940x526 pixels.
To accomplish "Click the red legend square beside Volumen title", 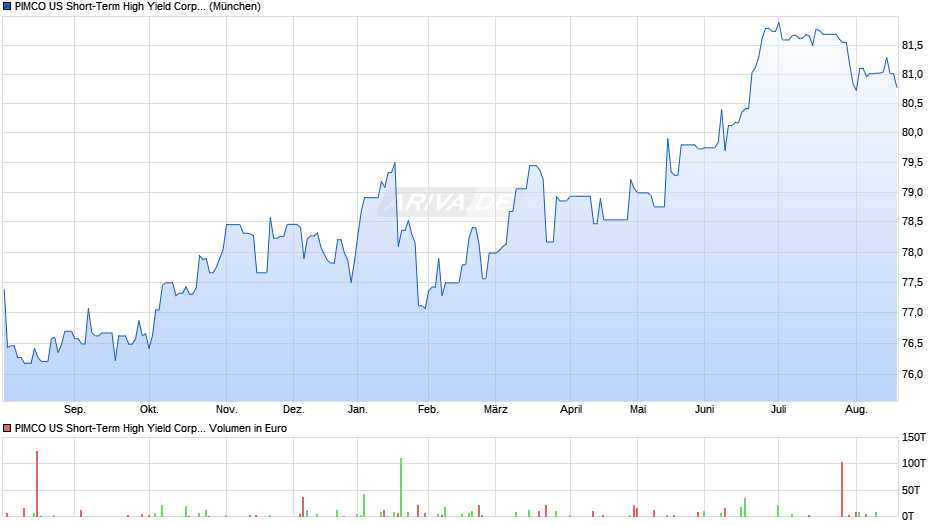I will tap(7, 428).
